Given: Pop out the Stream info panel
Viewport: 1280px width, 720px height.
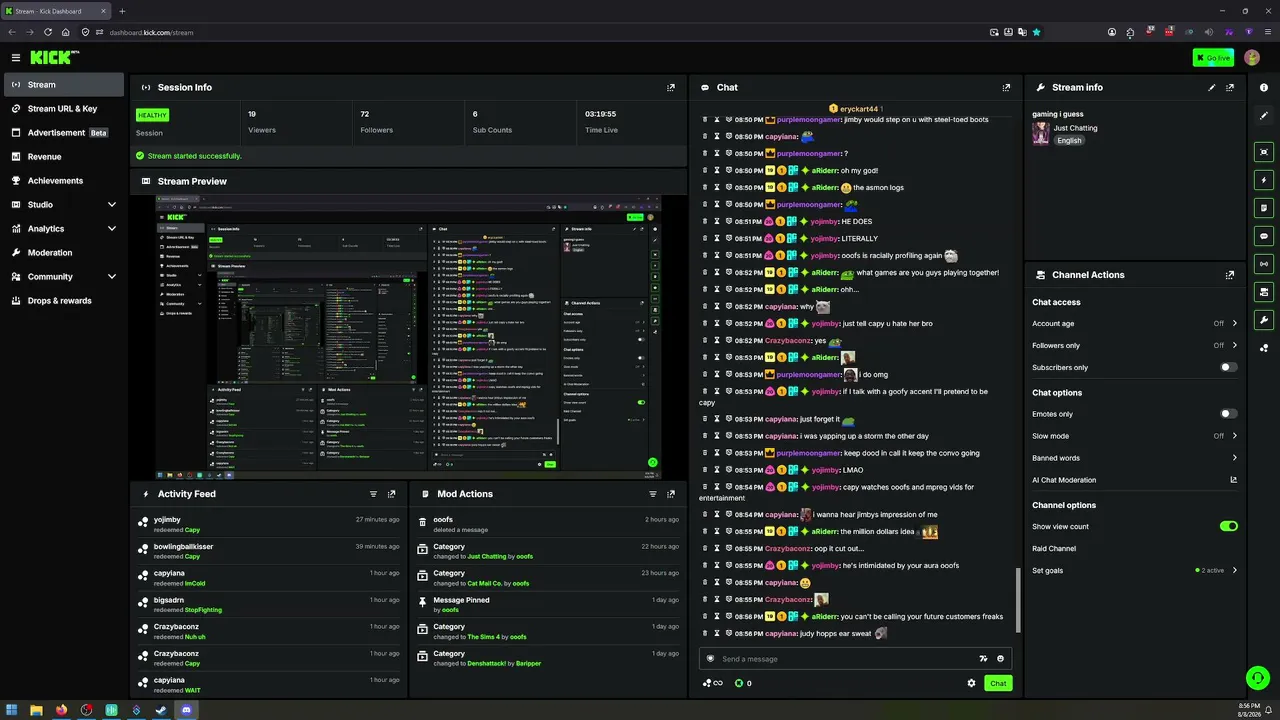Looking at the screenshot, I should click(x=1230, y=88).
